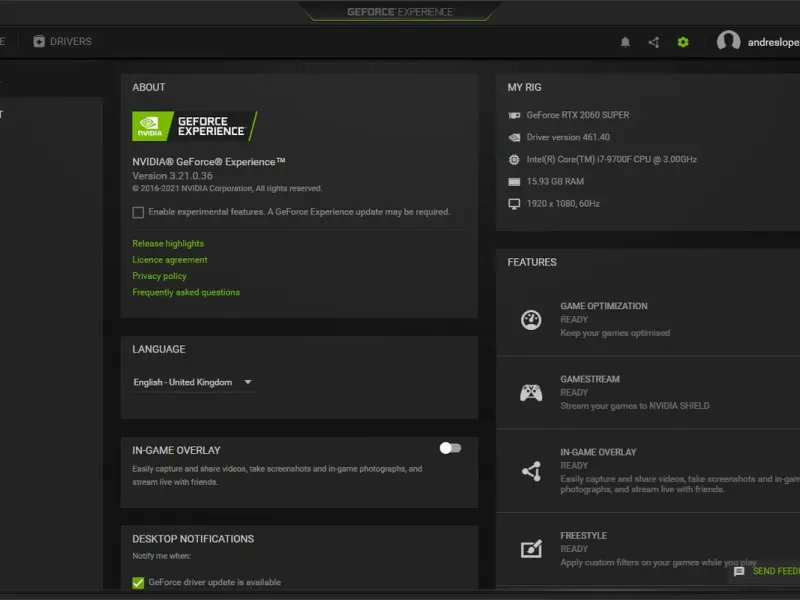The width and height of the screenshot is (800, 600).
Task: Click the Freestyle filter icon
Action: (531, 549)
